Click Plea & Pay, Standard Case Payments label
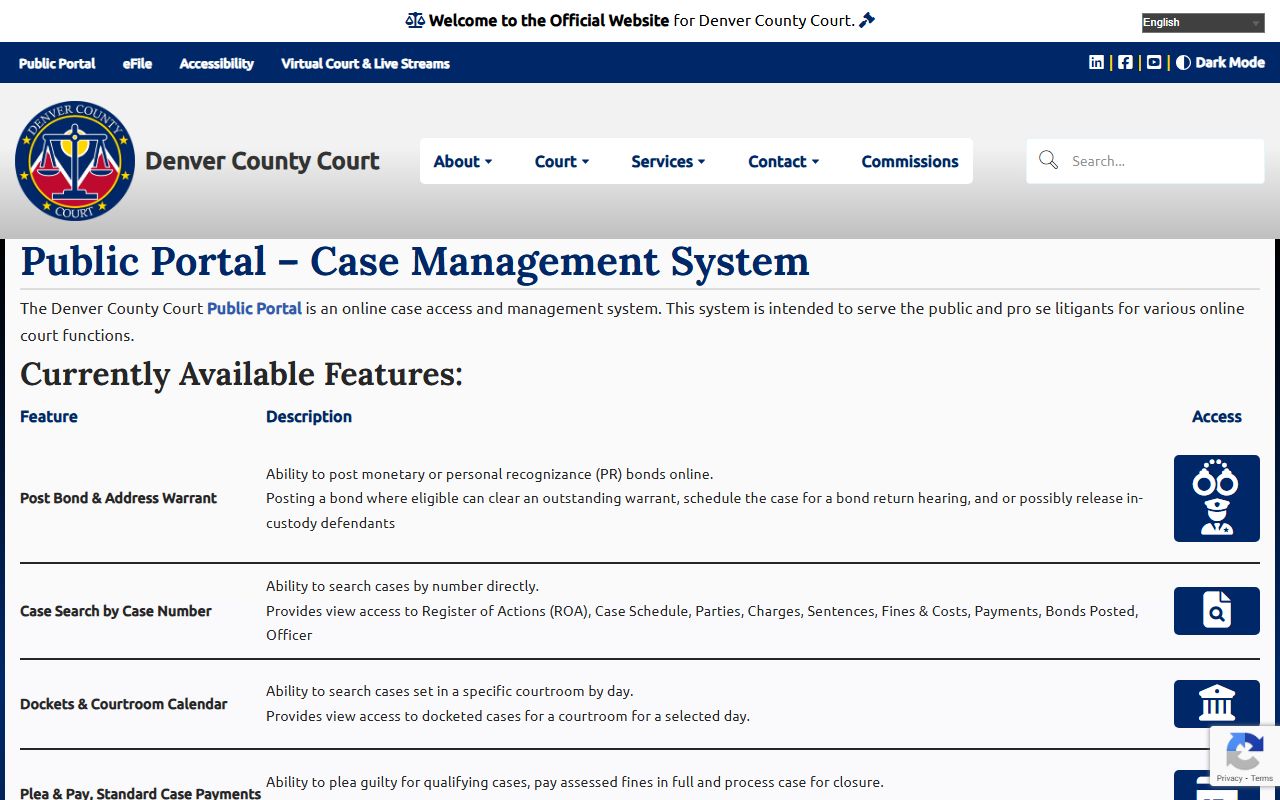Image resolution: width=1280 pixels, height=800 pixels. [x=140, y=793]
